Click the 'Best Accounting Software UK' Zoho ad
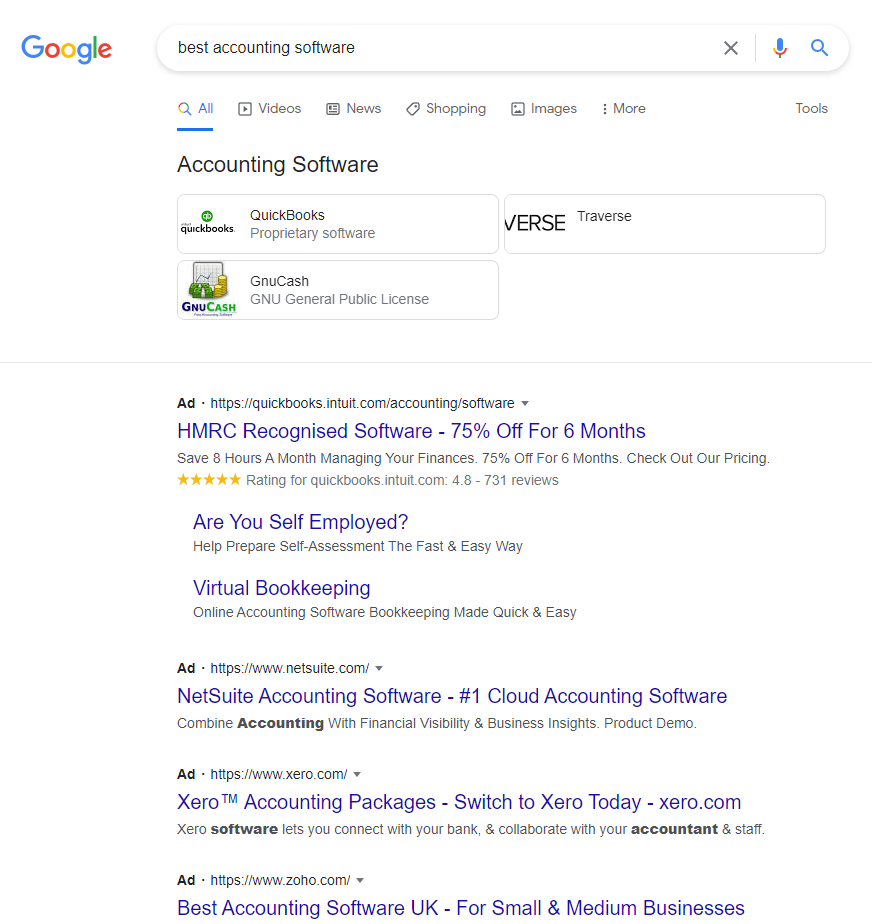The width and height of the screenshot is (872, 924). 460,908
